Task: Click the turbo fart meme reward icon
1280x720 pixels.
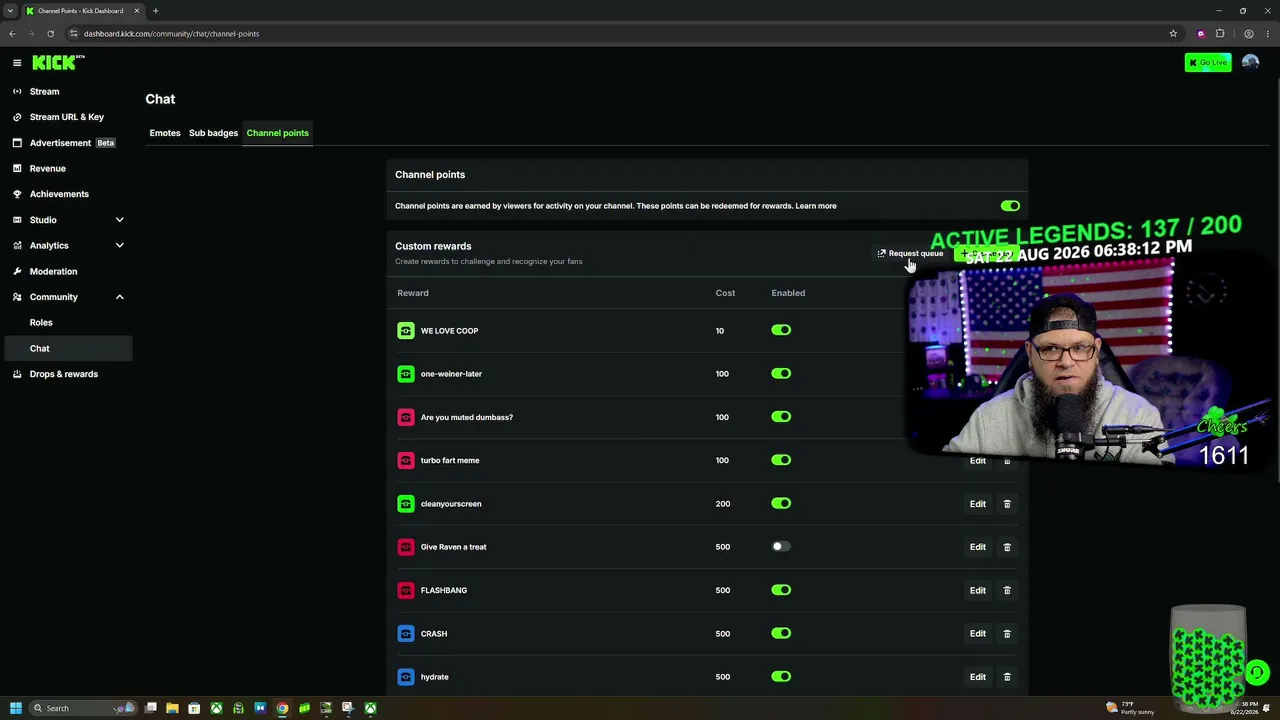Action: 406,461
